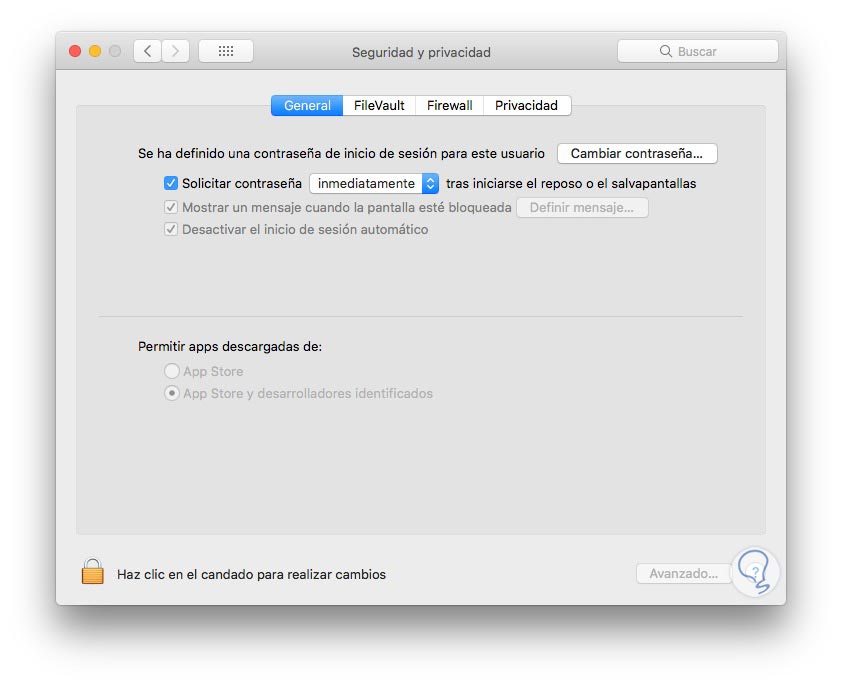Open the Firewall tab
This screenshot has width=842, height=685.
point(449,105)
